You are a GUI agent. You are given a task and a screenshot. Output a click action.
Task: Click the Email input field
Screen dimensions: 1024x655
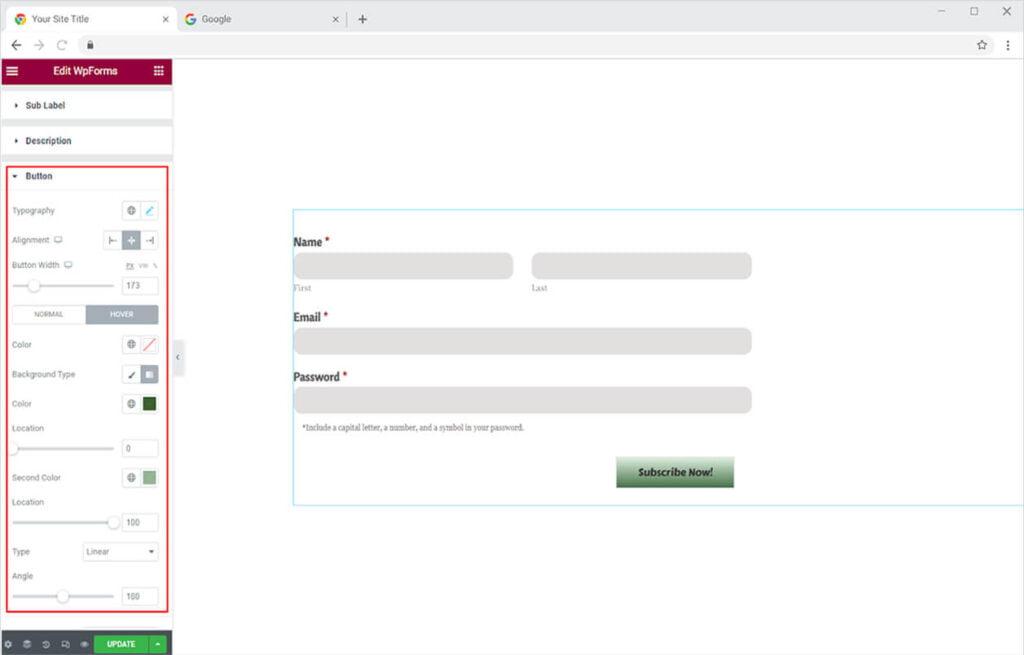[x=522, y=341]
